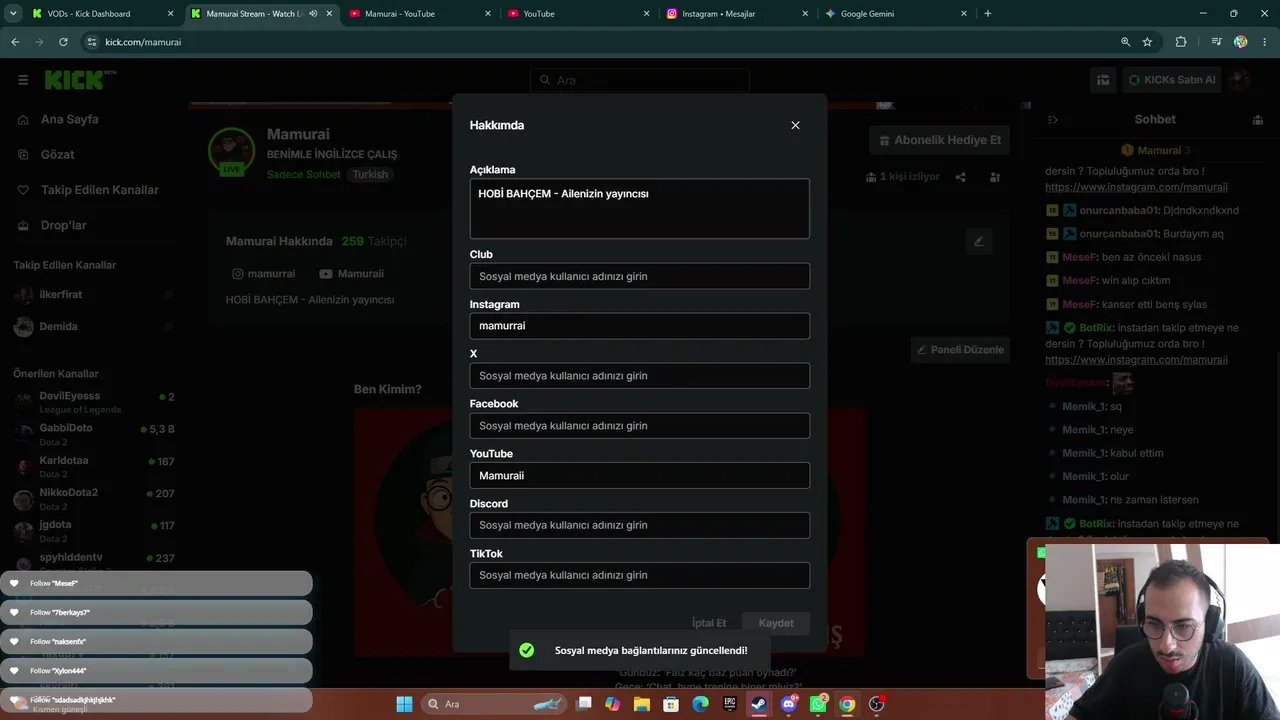
Task: Open NikkoDota2 recommended channel
Action: coord(94,498)
